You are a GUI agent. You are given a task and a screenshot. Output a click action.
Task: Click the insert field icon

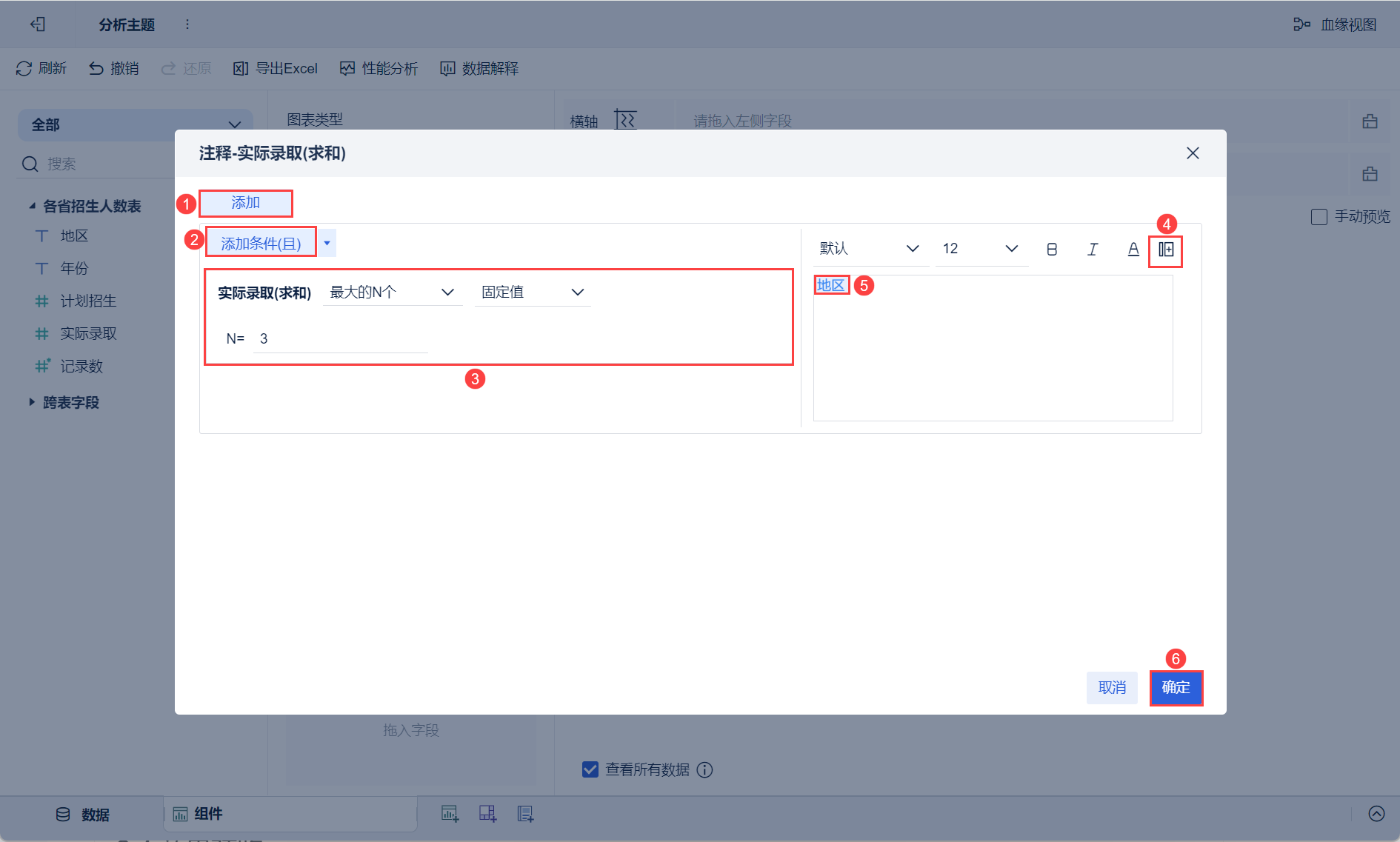coord(1166,250)
